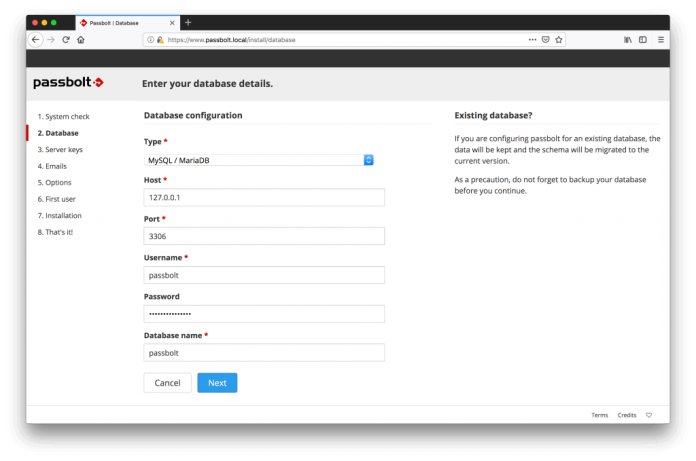696x461 pixels.
Task: Open the Firefox library icon
Action: 628,39
